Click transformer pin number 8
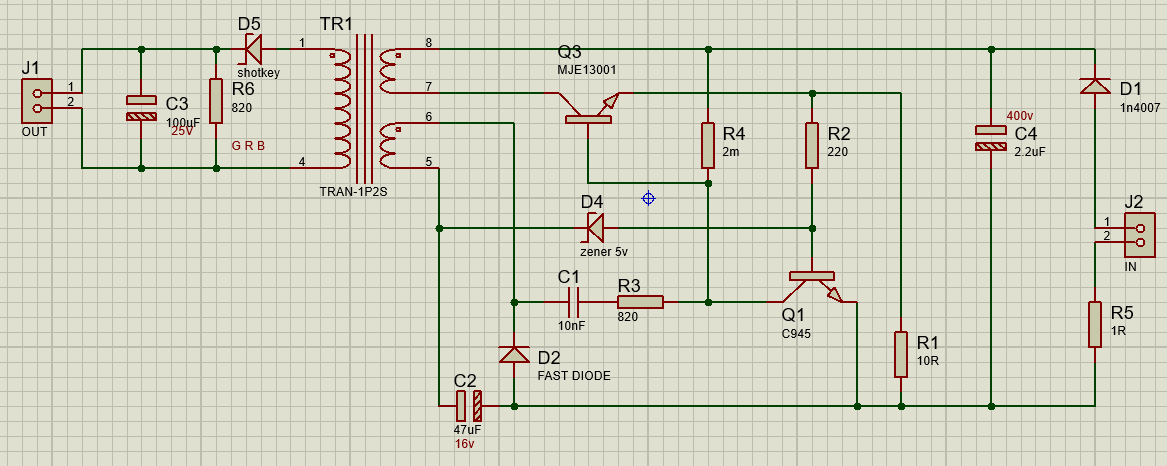 click(428, 42)
